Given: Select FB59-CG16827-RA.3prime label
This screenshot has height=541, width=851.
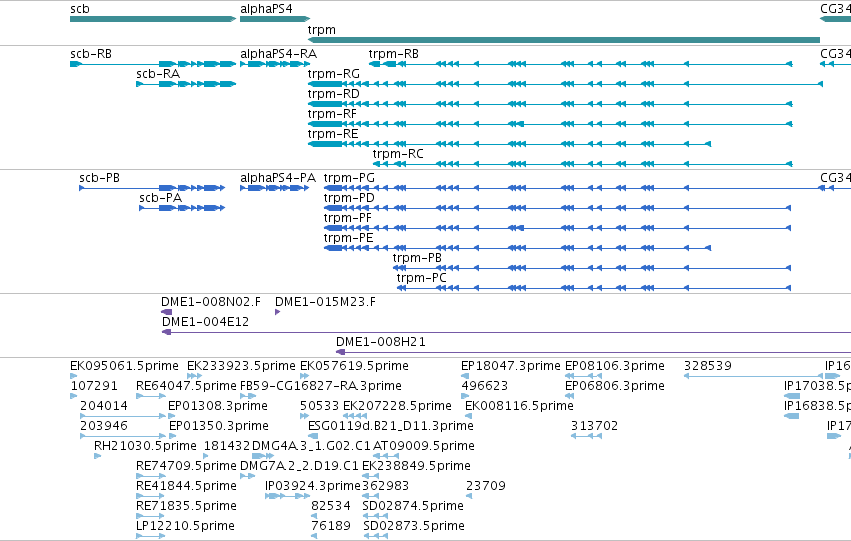Looking at the screenshot, I should pyautogui.click(x=321, y=386).
